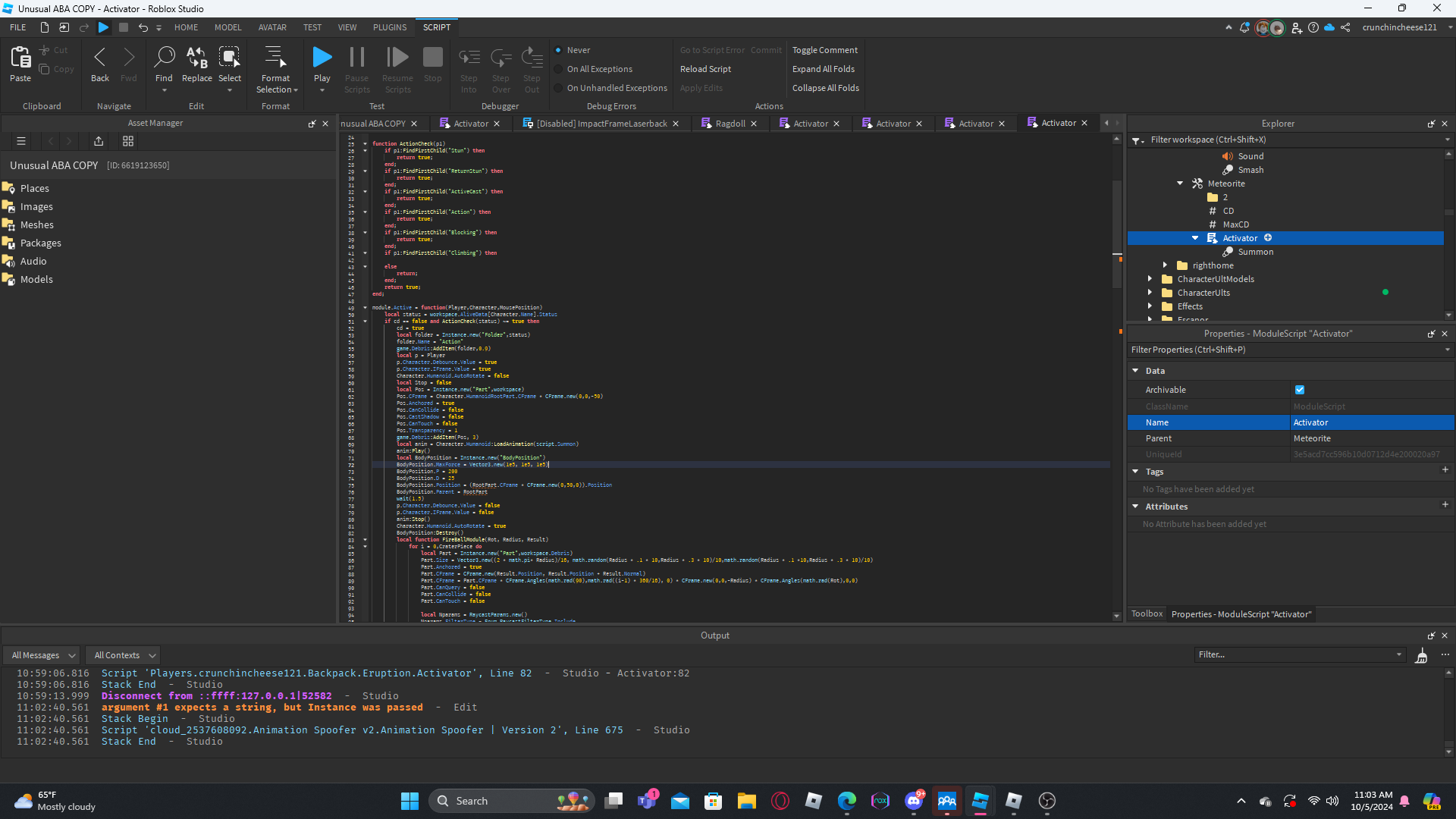1456x819 pixels.
Task: Expand the CharacterUltModels folder
Action: (x=1150, y=279)
